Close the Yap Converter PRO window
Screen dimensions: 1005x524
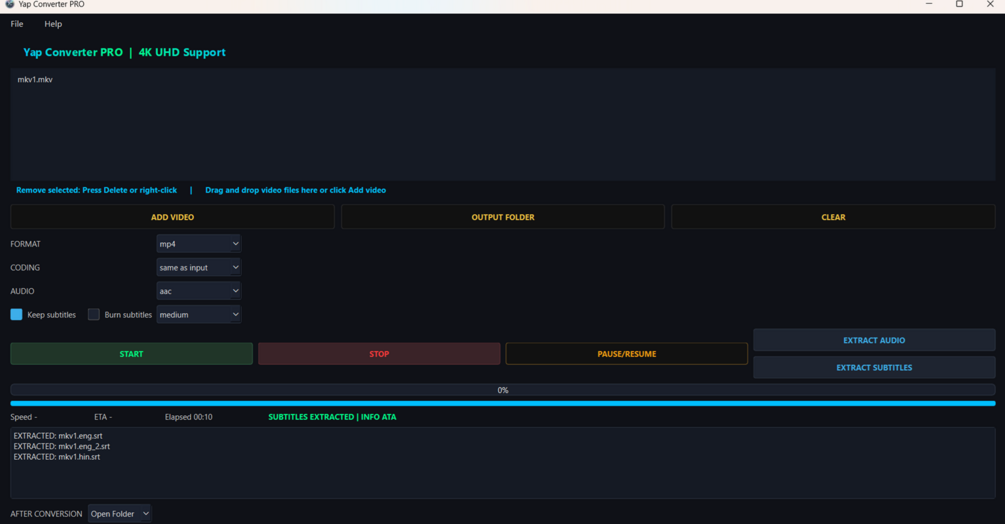[990, 4]
